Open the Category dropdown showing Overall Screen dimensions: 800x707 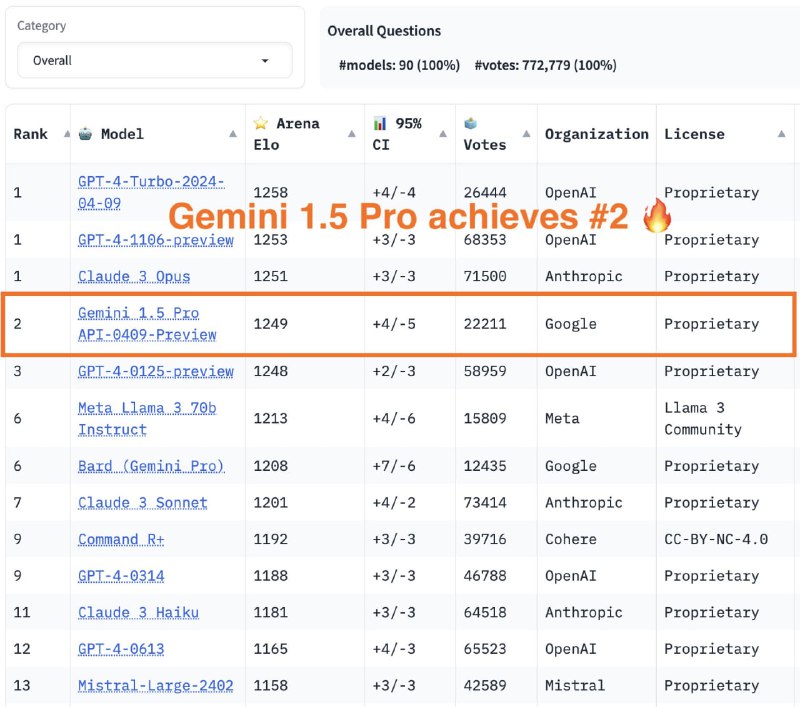coord(155,60)
